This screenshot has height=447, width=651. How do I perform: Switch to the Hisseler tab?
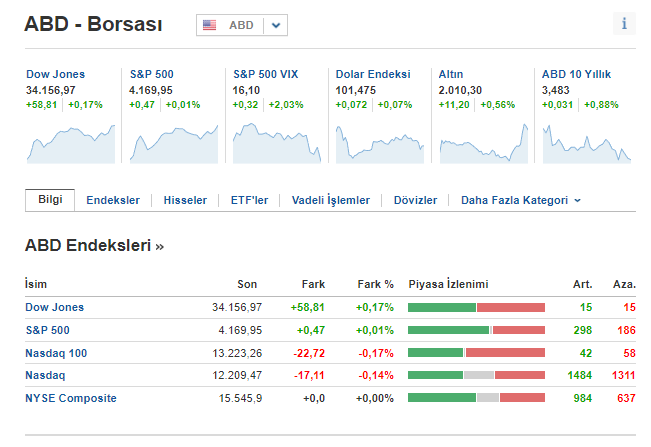coord(185,200)
